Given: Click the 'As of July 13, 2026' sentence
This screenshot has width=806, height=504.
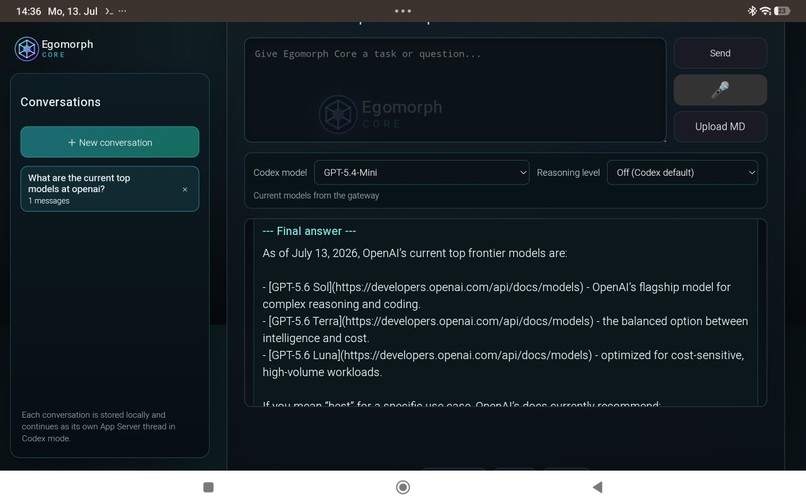Looking at the screenshot, I should point(415,253).
